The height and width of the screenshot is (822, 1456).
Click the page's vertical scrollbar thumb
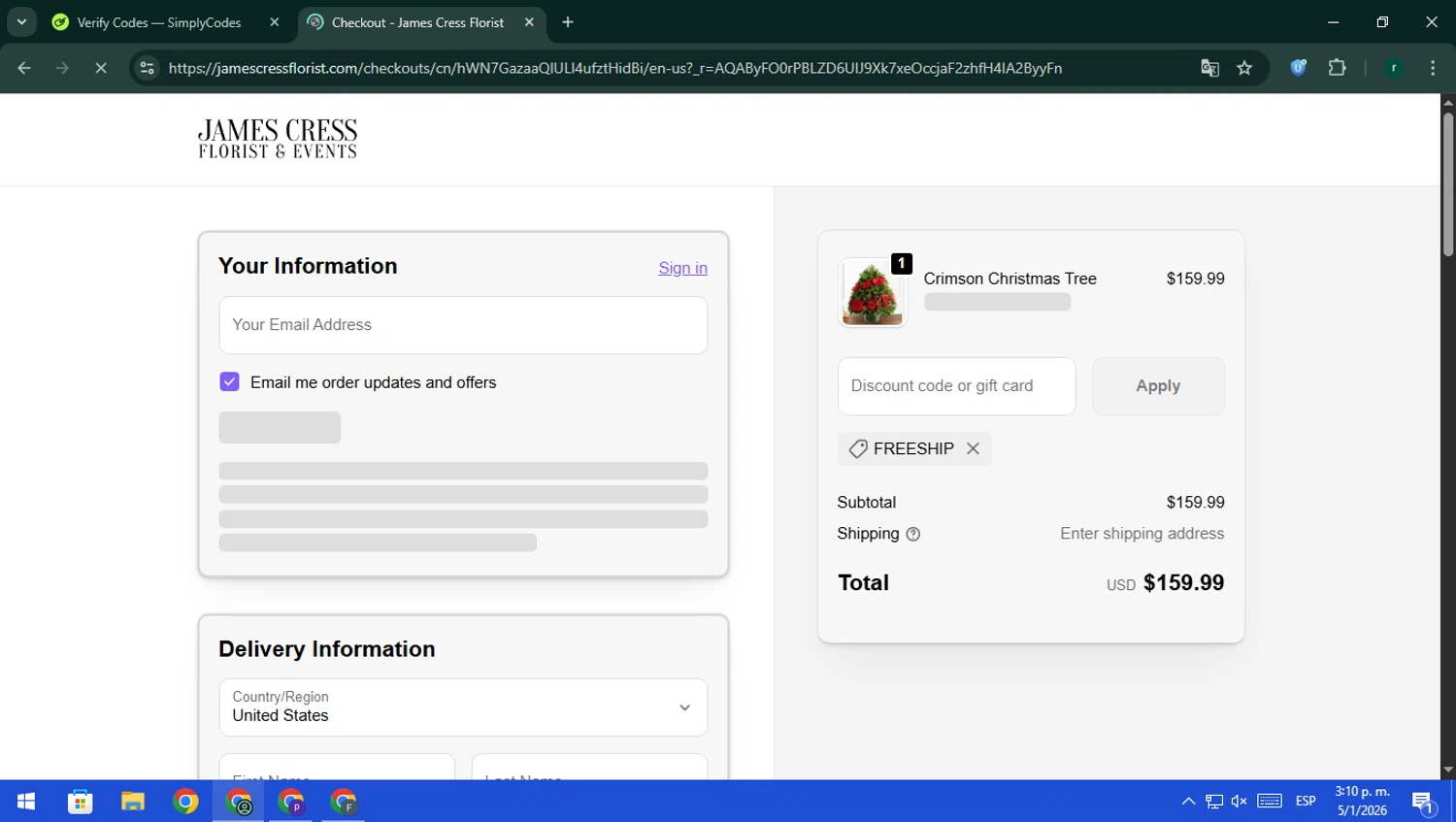[1448, 184]
